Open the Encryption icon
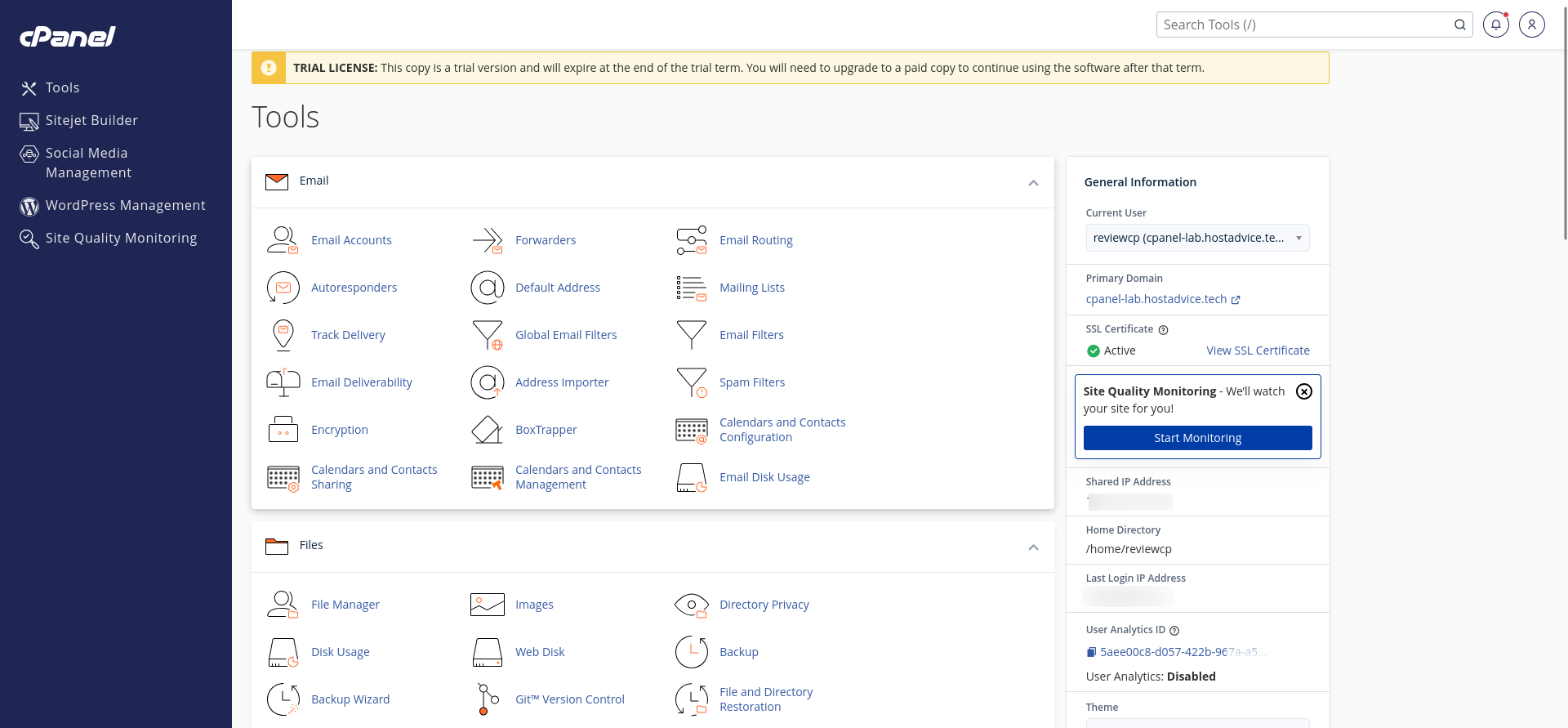This screenshot has width=1568, height=728. coord(283,430)
